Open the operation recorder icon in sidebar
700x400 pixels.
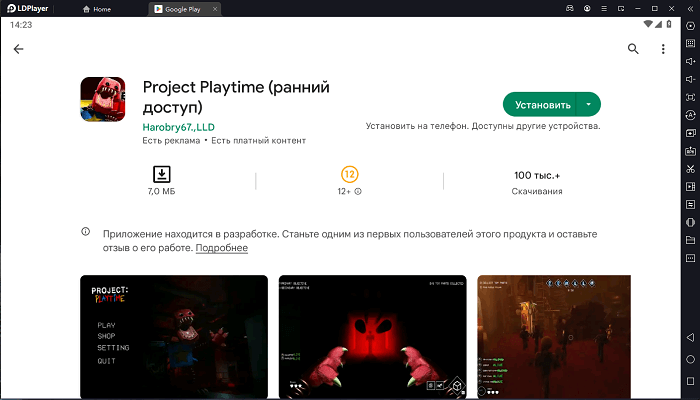point(691,204)
